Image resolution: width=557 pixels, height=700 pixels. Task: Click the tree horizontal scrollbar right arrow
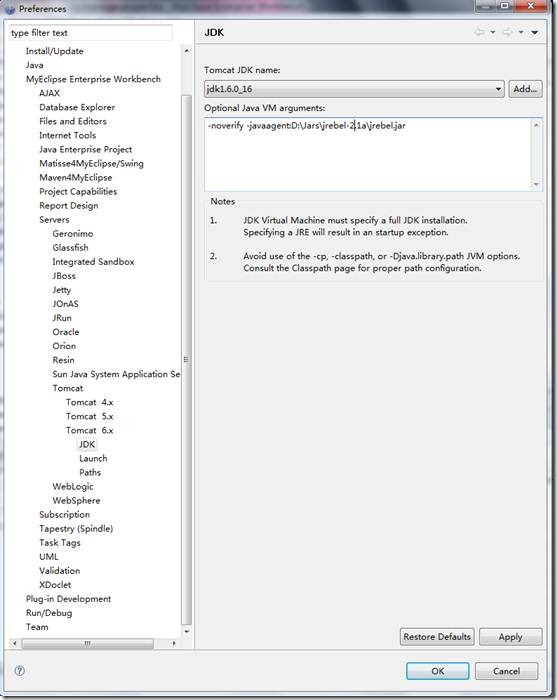[174, 643]
